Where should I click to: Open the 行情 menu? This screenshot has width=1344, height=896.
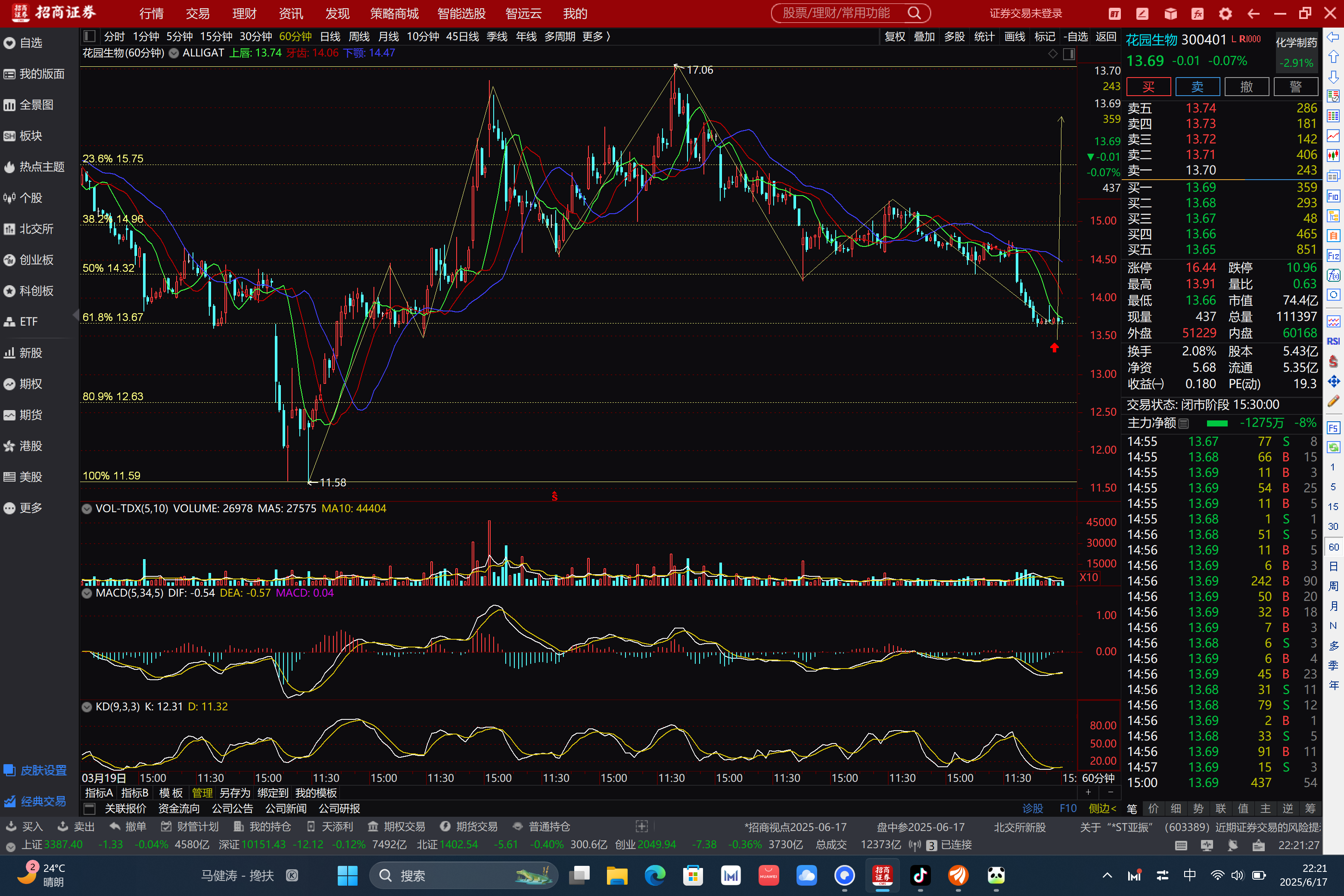coord(152,14)
